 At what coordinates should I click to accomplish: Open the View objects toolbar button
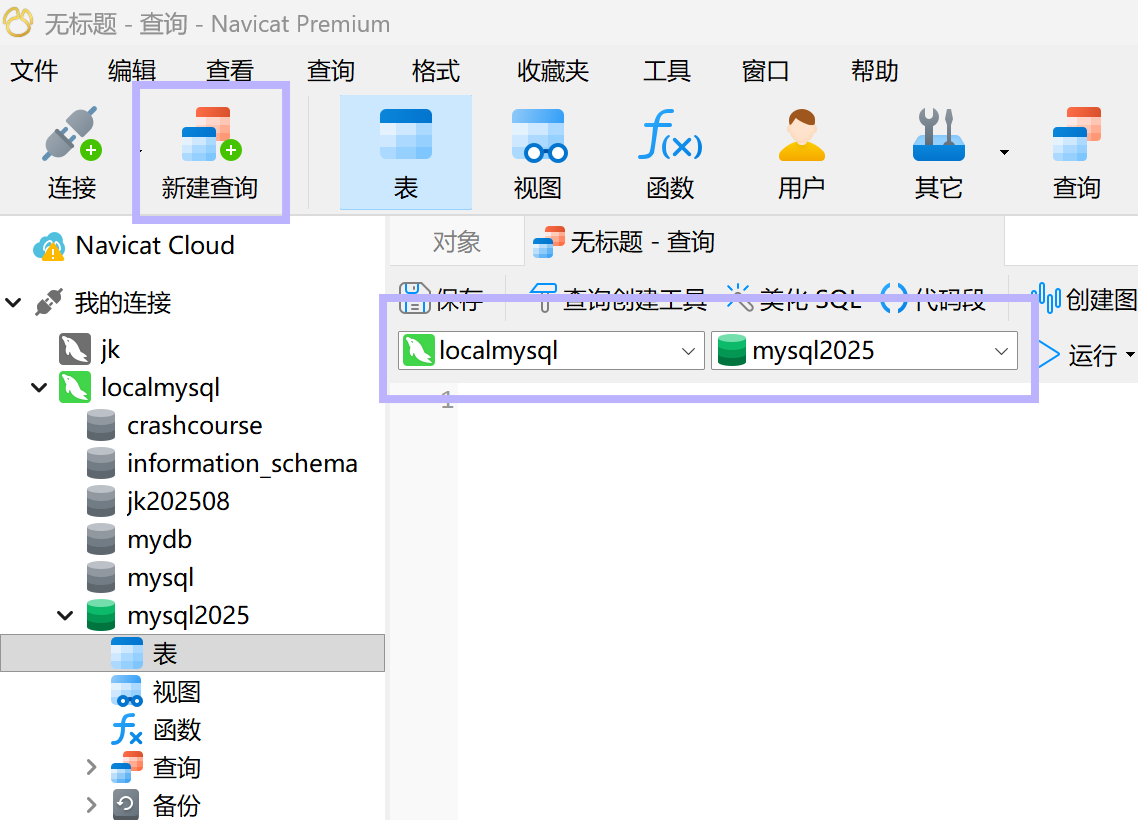pos(538,153)
